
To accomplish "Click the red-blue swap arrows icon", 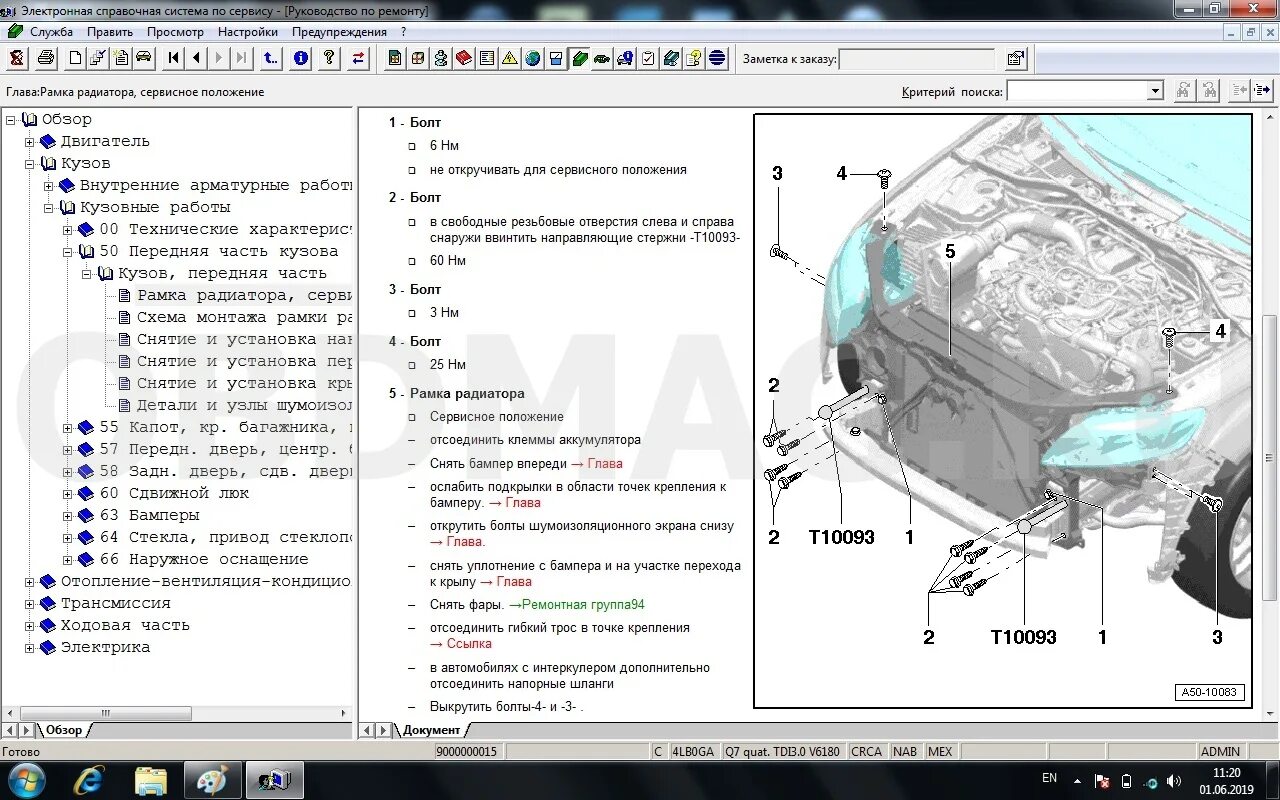I will 358,58.
